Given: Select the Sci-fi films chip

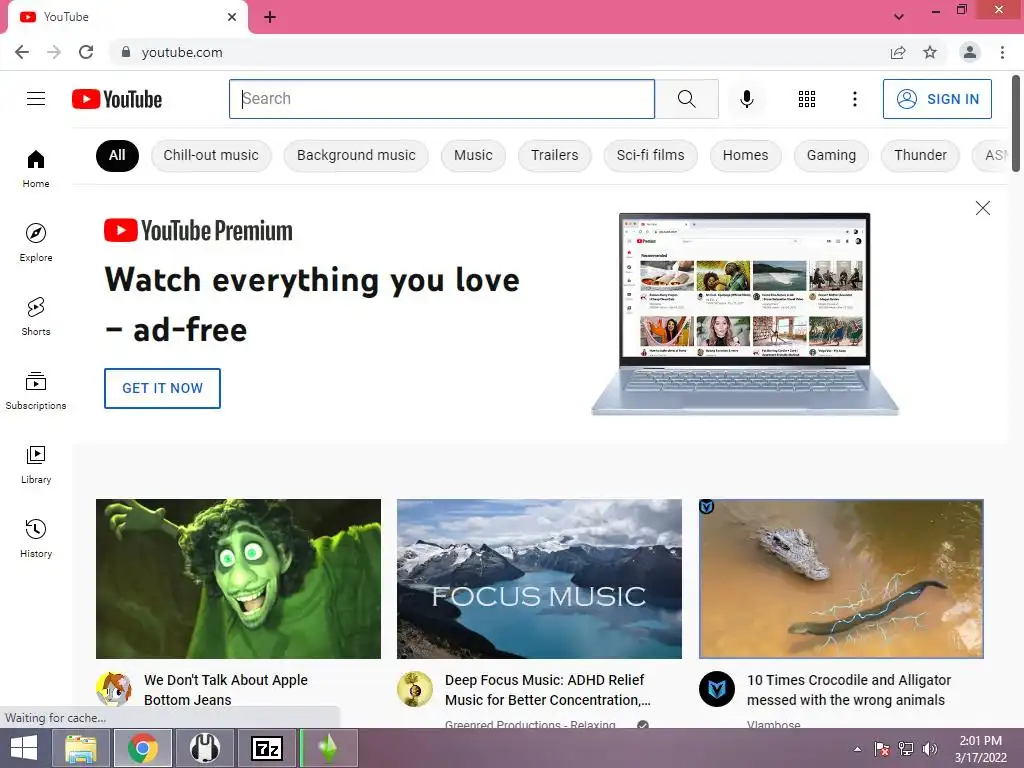Looking at the screenshot, I should click(650, 155).
